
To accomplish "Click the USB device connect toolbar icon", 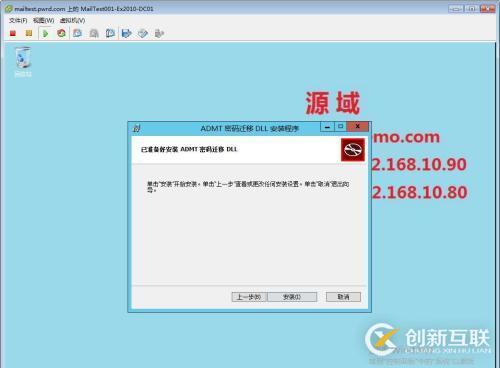I will [159, 33].
